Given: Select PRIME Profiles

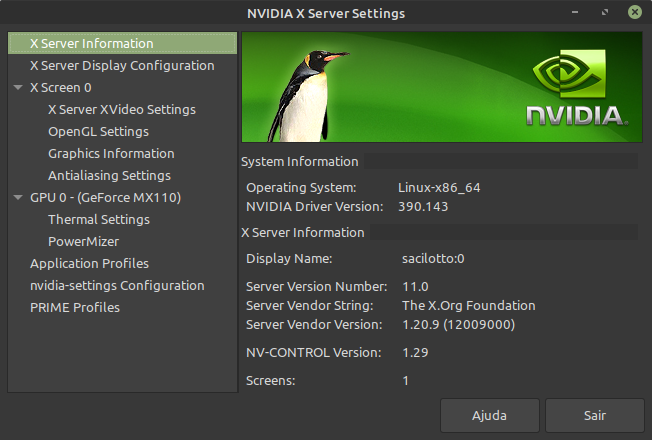Looking at the screenshot, I should 75,308.
